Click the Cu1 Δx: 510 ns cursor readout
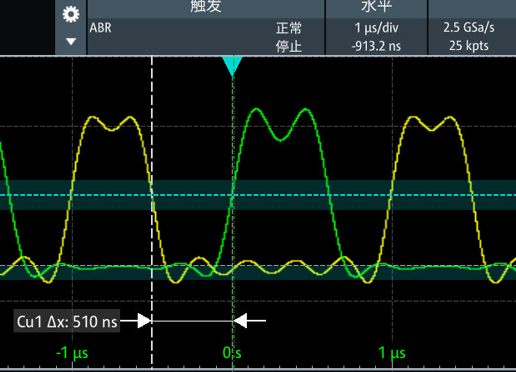Screen dimensions: 516x372 (x=67, y=322)
